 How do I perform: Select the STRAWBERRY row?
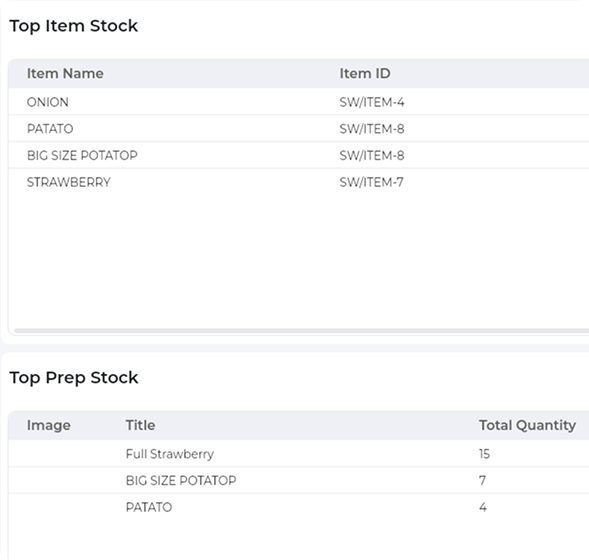click(x=299, y=182)
